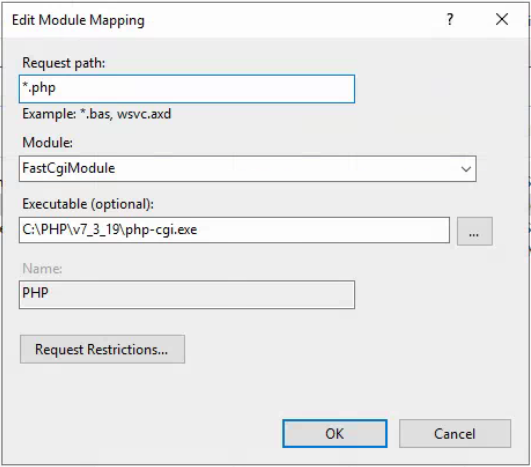This screenshot has height=467, width=531.
Task: Click the *.php text in Request path
Action: [x=39, y=88]
